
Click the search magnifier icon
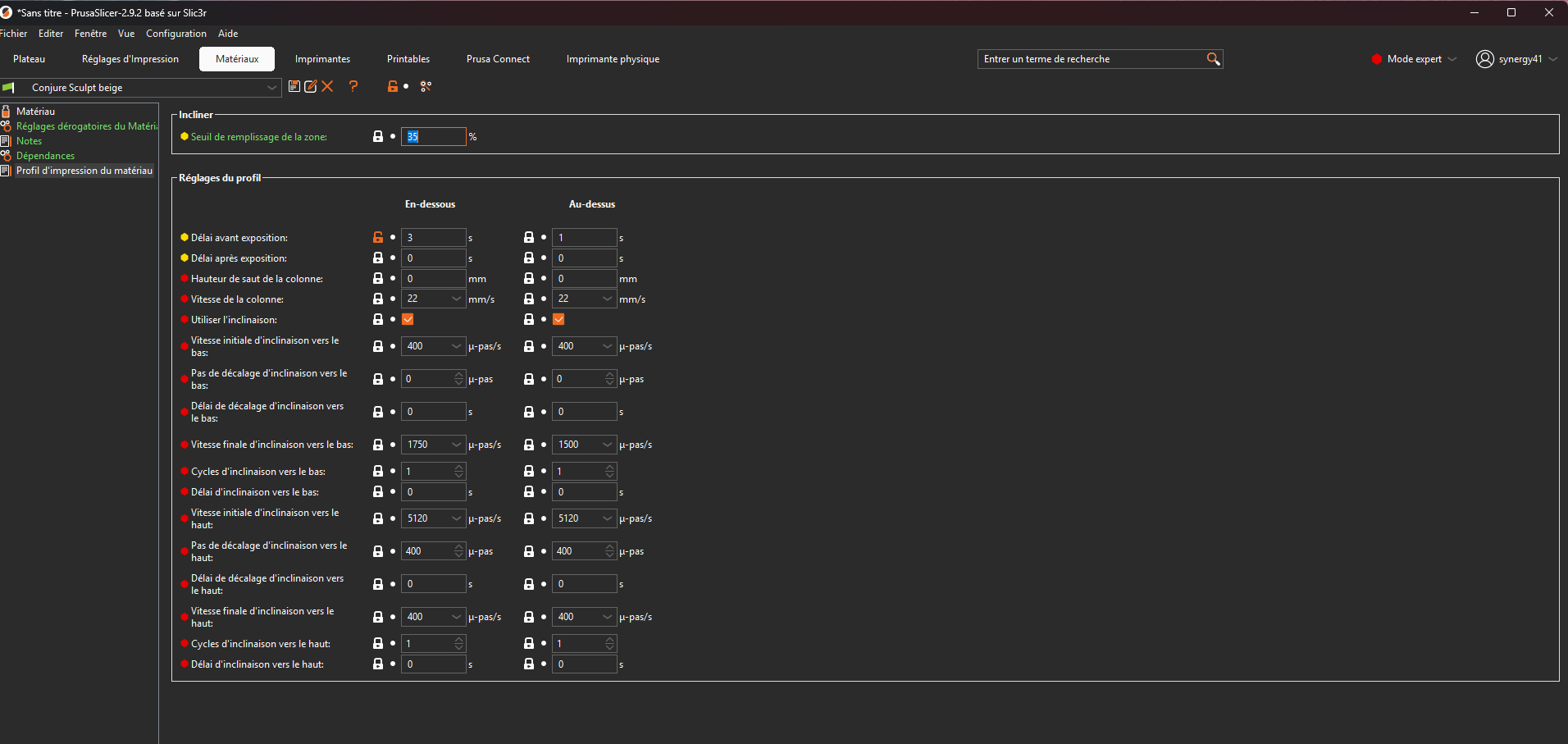(1213, 59)
